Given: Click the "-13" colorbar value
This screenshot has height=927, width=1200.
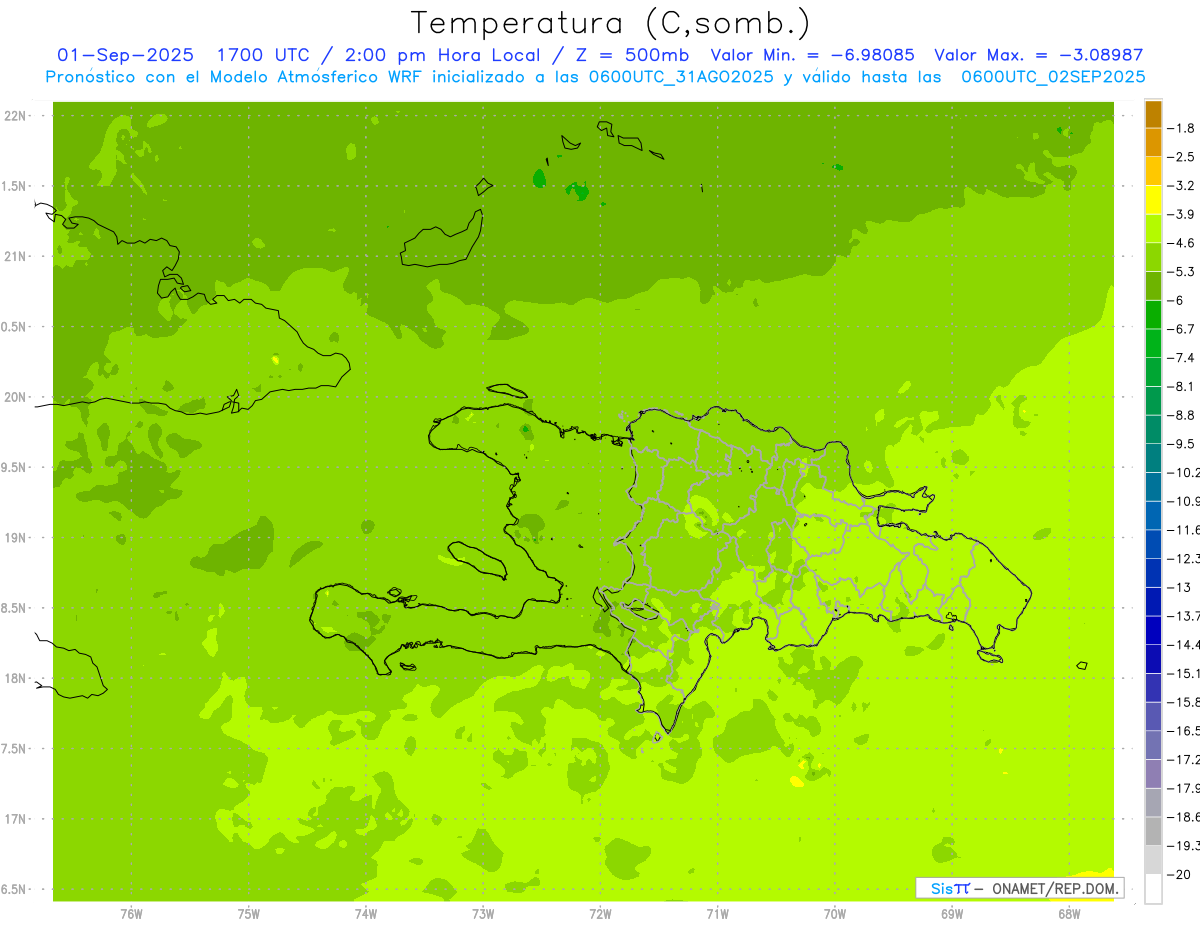Looking at the screenshot, I should coord(1179,587).
